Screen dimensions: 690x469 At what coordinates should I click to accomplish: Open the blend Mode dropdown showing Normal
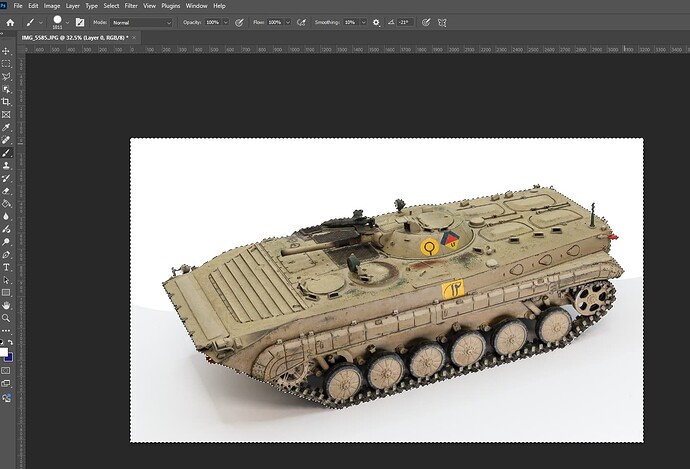click(x=140, y=21)
